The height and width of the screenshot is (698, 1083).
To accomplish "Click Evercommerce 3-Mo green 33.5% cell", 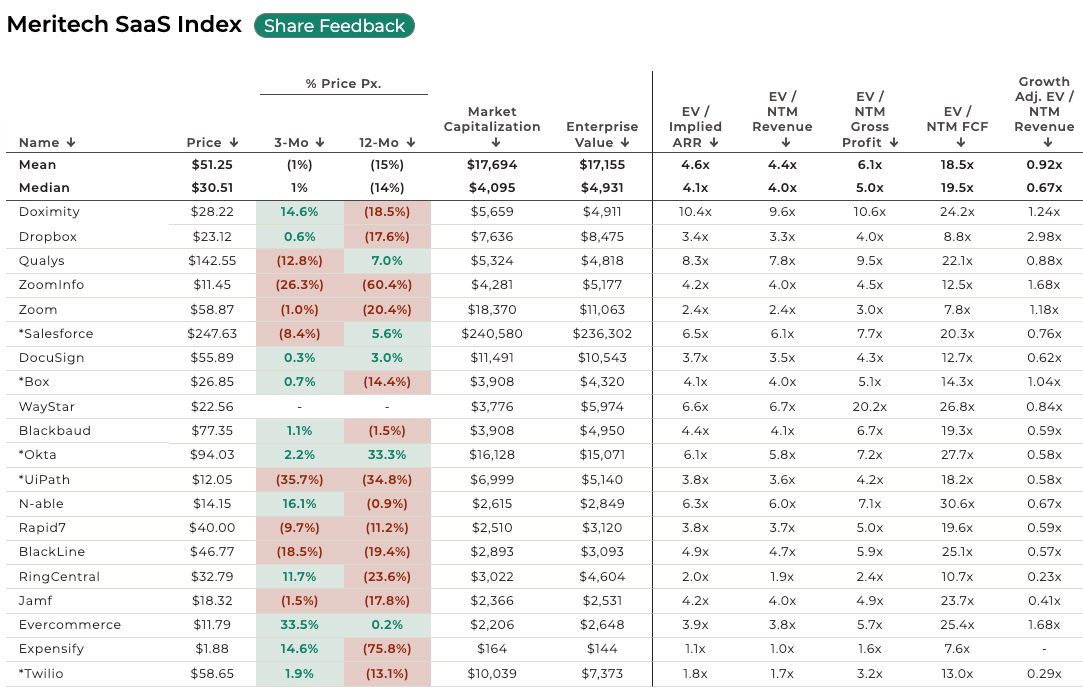I will coord(299,625).
